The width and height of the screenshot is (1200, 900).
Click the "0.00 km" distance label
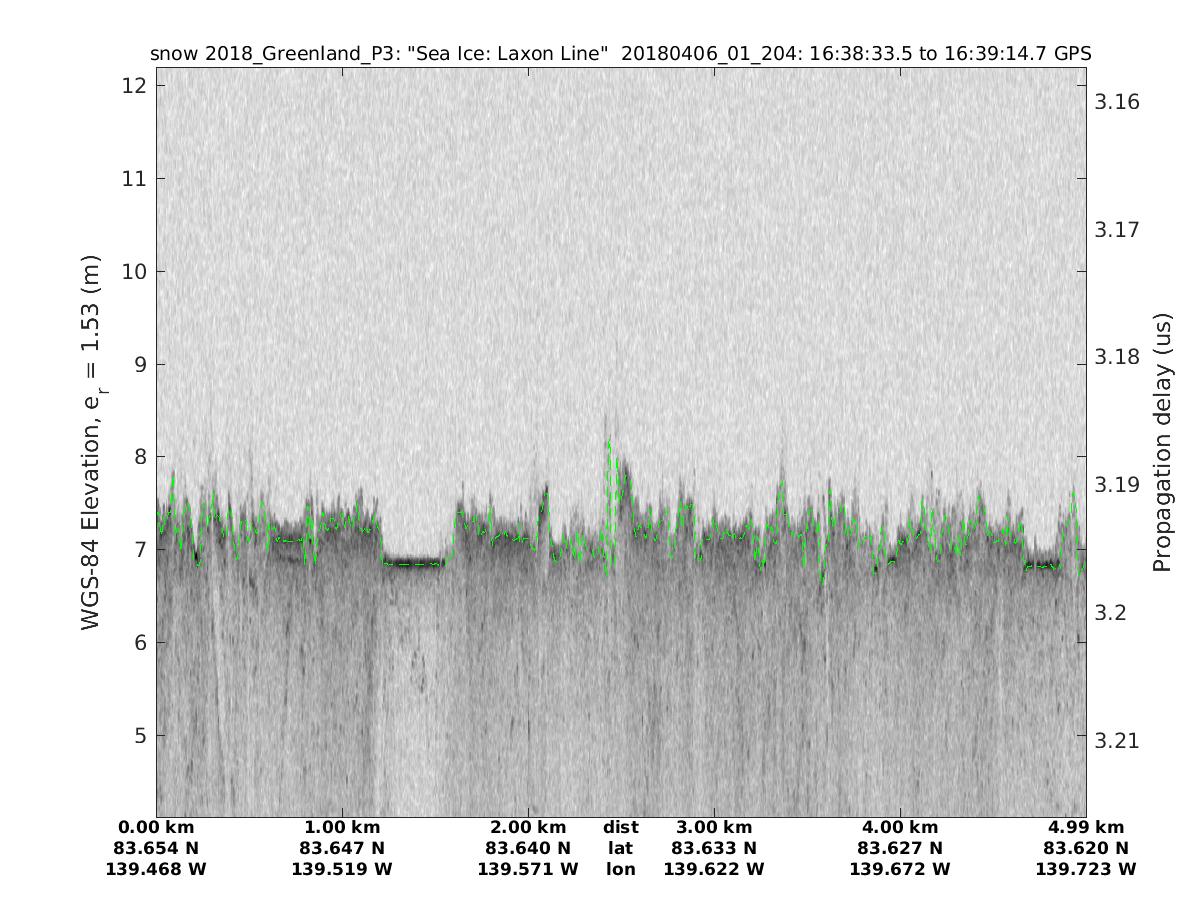pyautogui.click(x=156, y=828)
